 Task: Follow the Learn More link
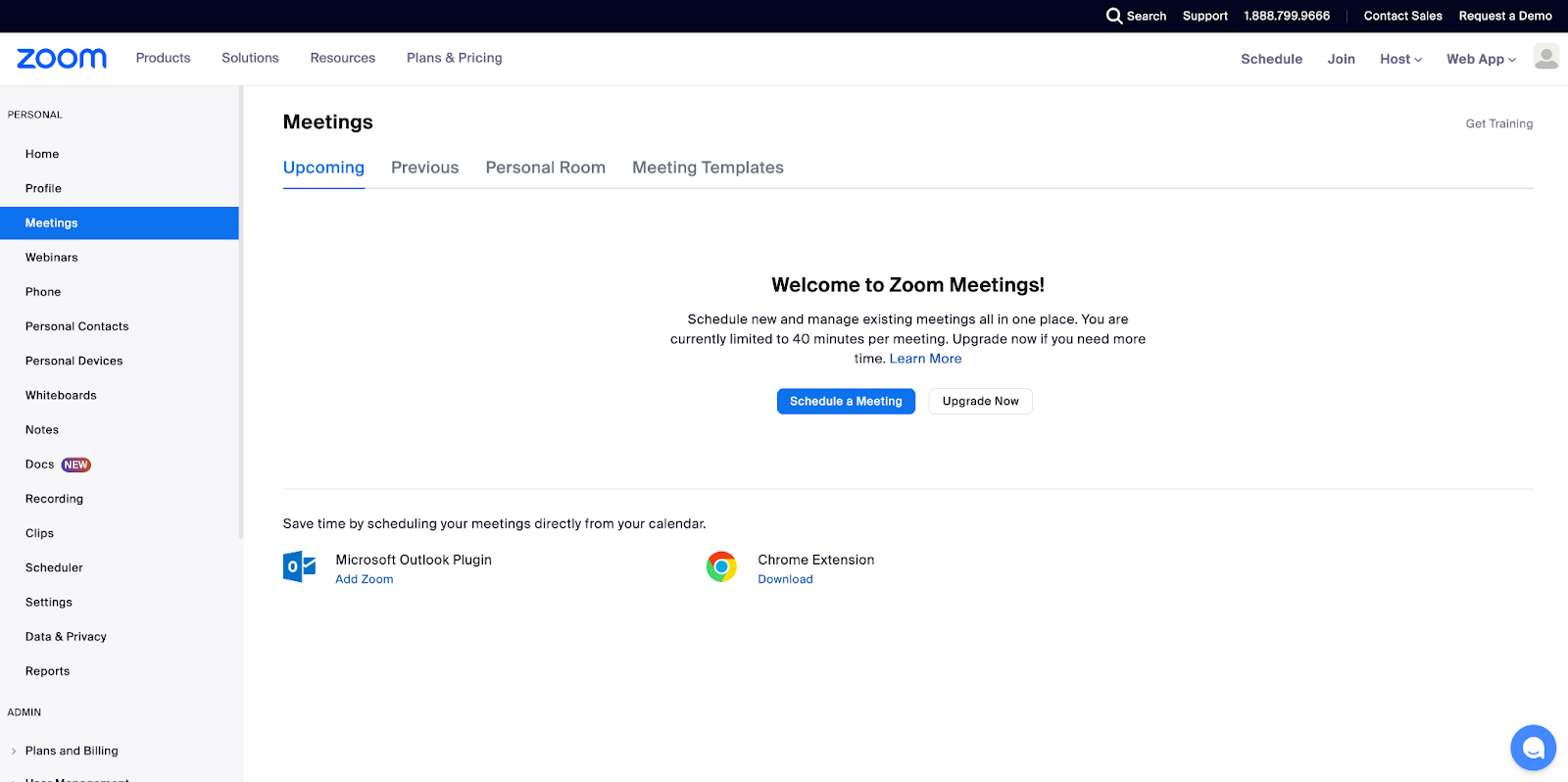tap(925, 359)
